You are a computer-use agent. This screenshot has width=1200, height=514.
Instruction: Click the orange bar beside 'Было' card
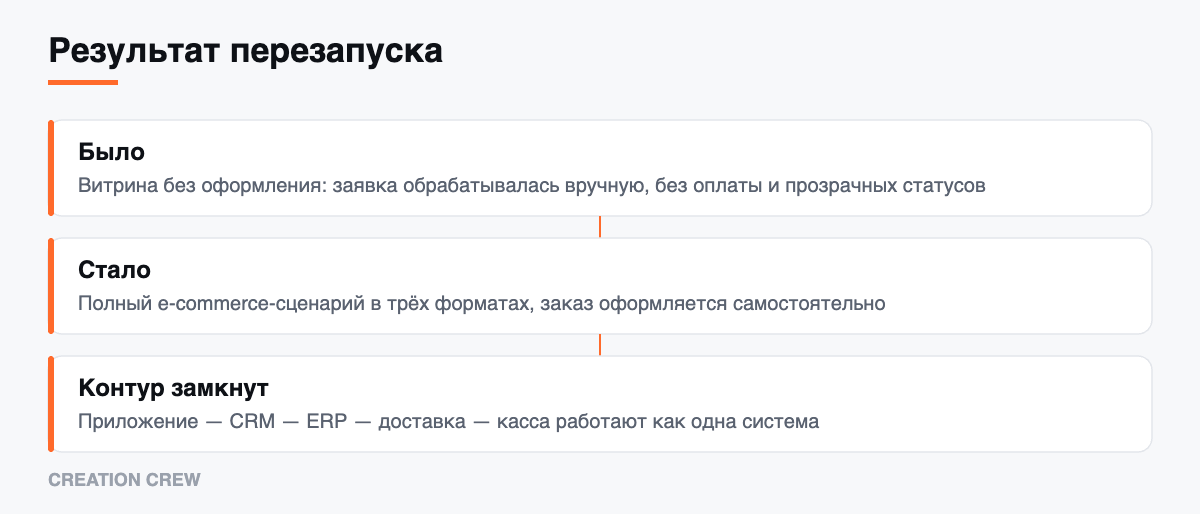[x=50, y=168]
